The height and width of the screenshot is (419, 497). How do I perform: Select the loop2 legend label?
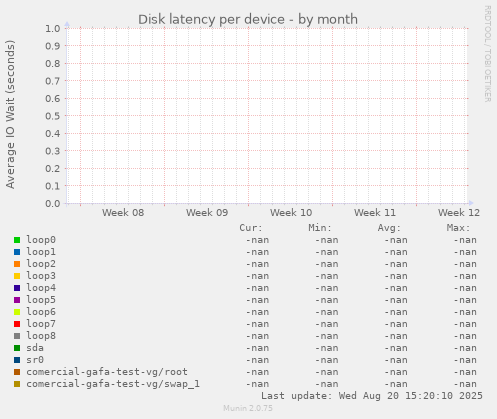tap(41, 264)
